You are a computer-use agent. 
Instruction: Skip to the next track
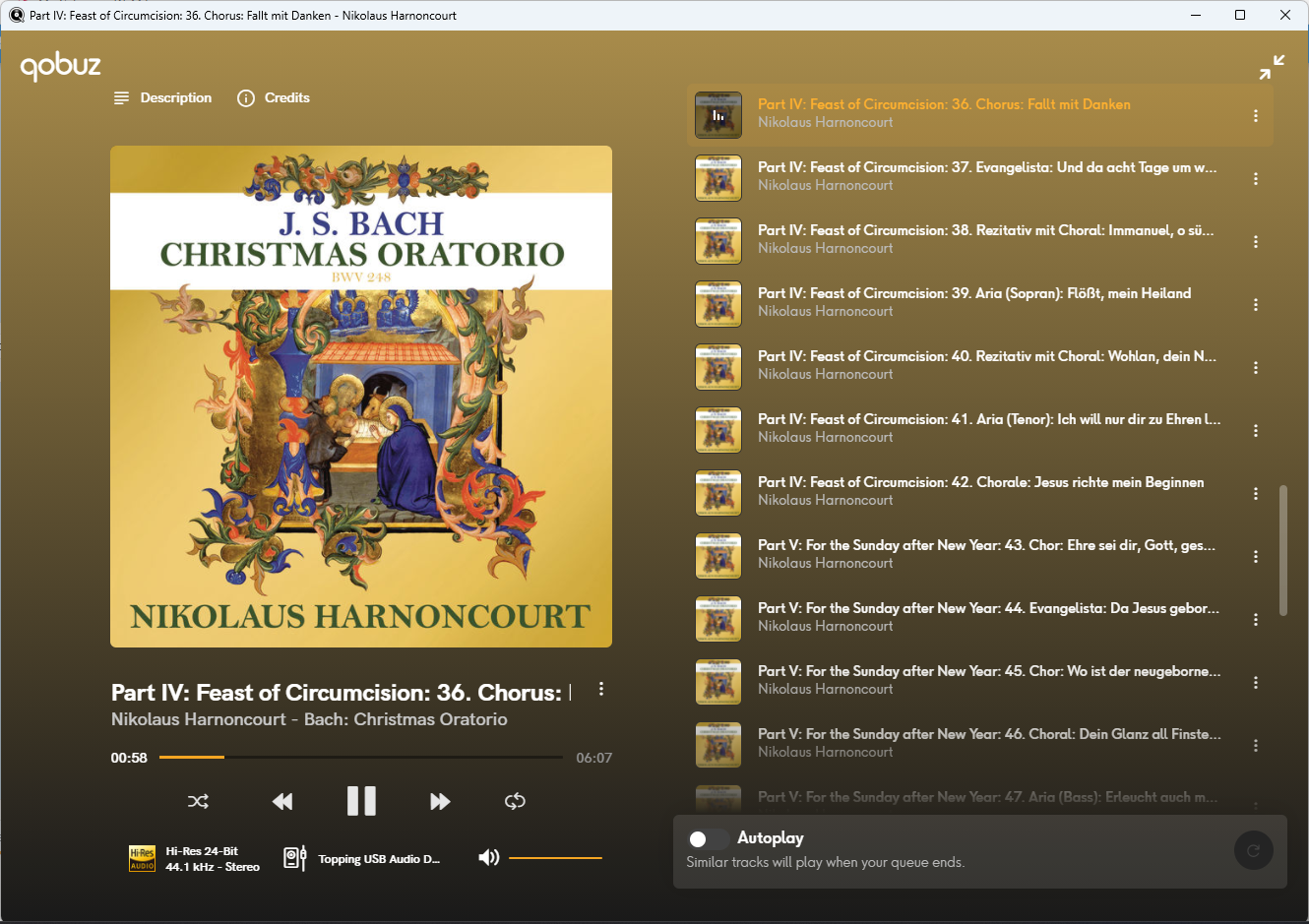tap(440, 801)
